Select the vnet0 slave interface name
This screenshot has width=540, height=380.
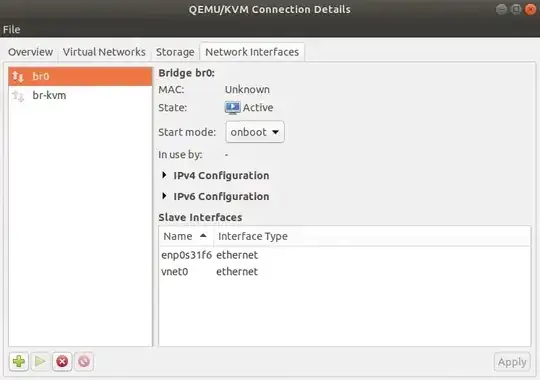[x=175, y=272]
